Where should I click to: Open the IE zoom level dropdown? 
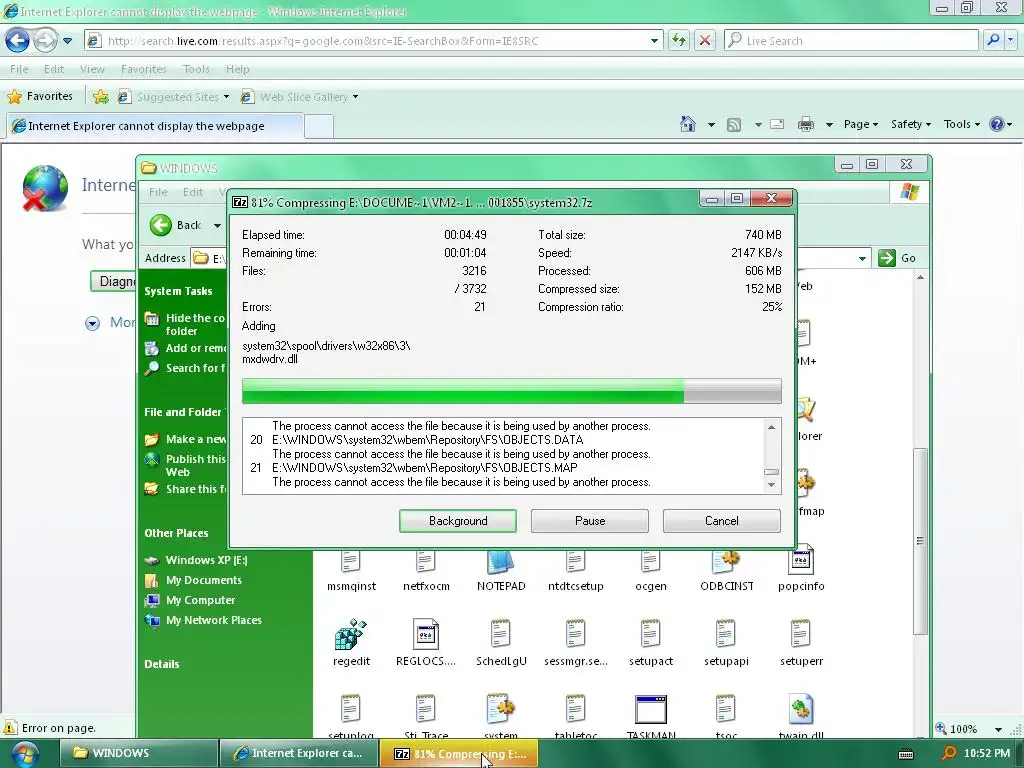coord(999,729)
